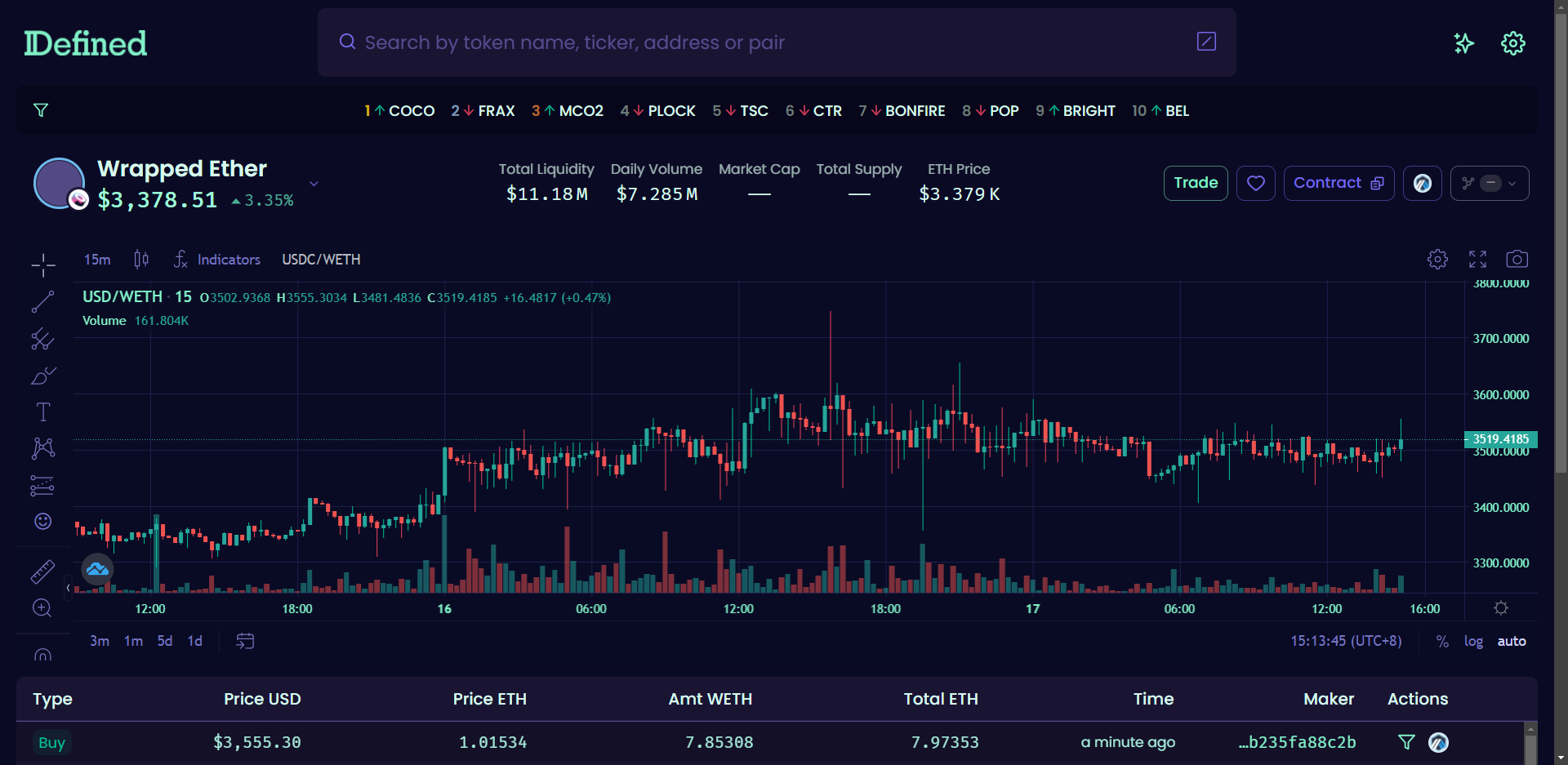Image resolution: width=1568 pixels, height=765 pixels.
Task: Open trending token PLOCK
Action: (x=657, y=110)
